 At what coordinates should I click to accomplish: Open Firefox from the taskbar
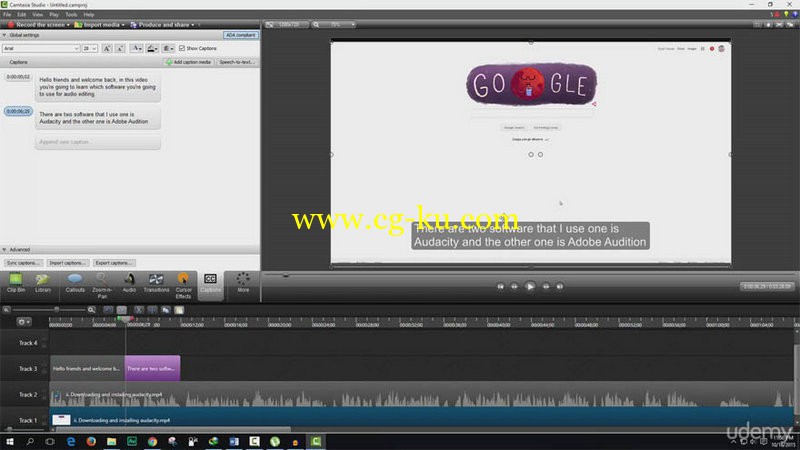click(91, 442)
